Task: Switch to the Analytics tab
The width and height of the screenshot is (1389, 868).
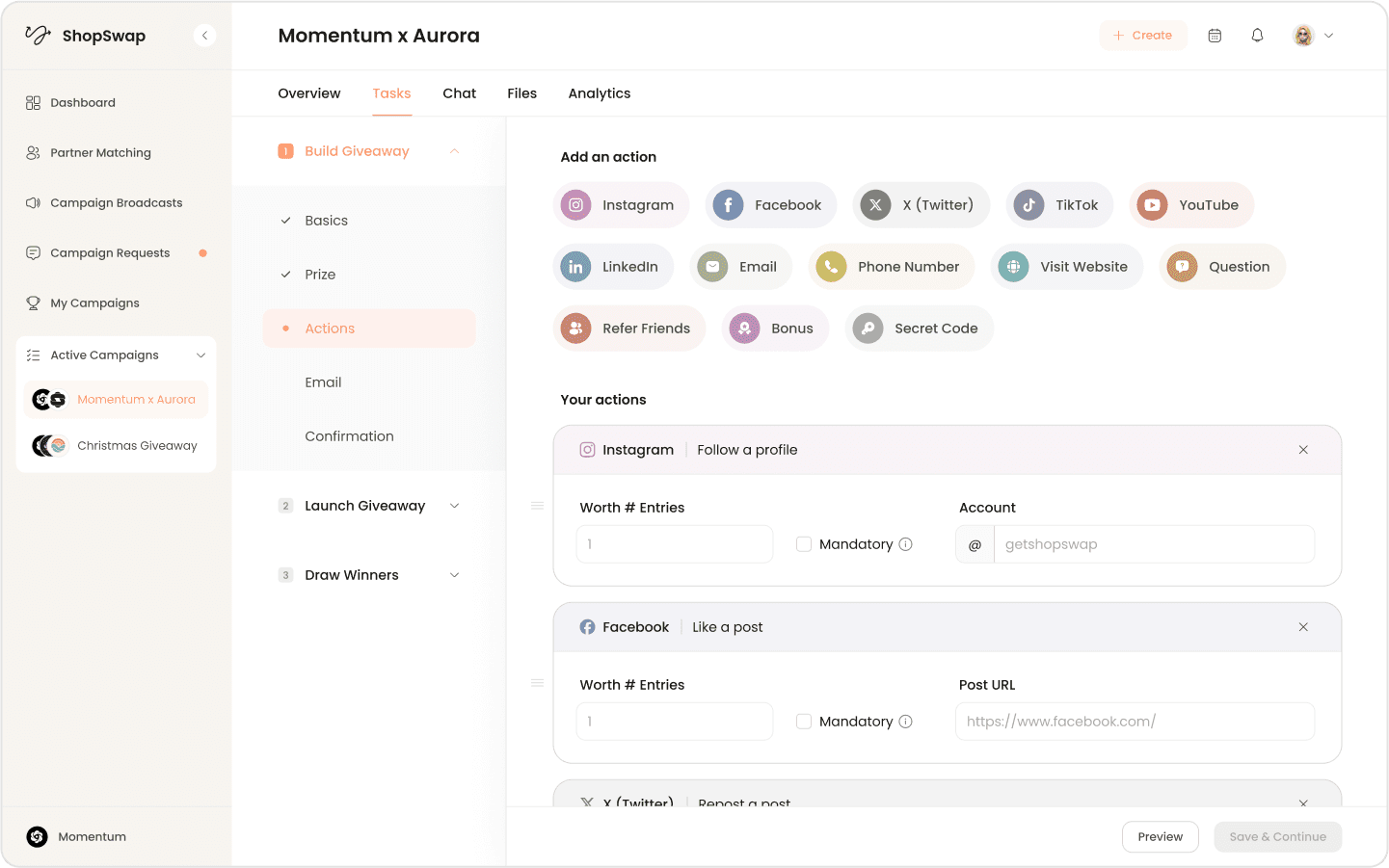Action: [x=599, y=93]
